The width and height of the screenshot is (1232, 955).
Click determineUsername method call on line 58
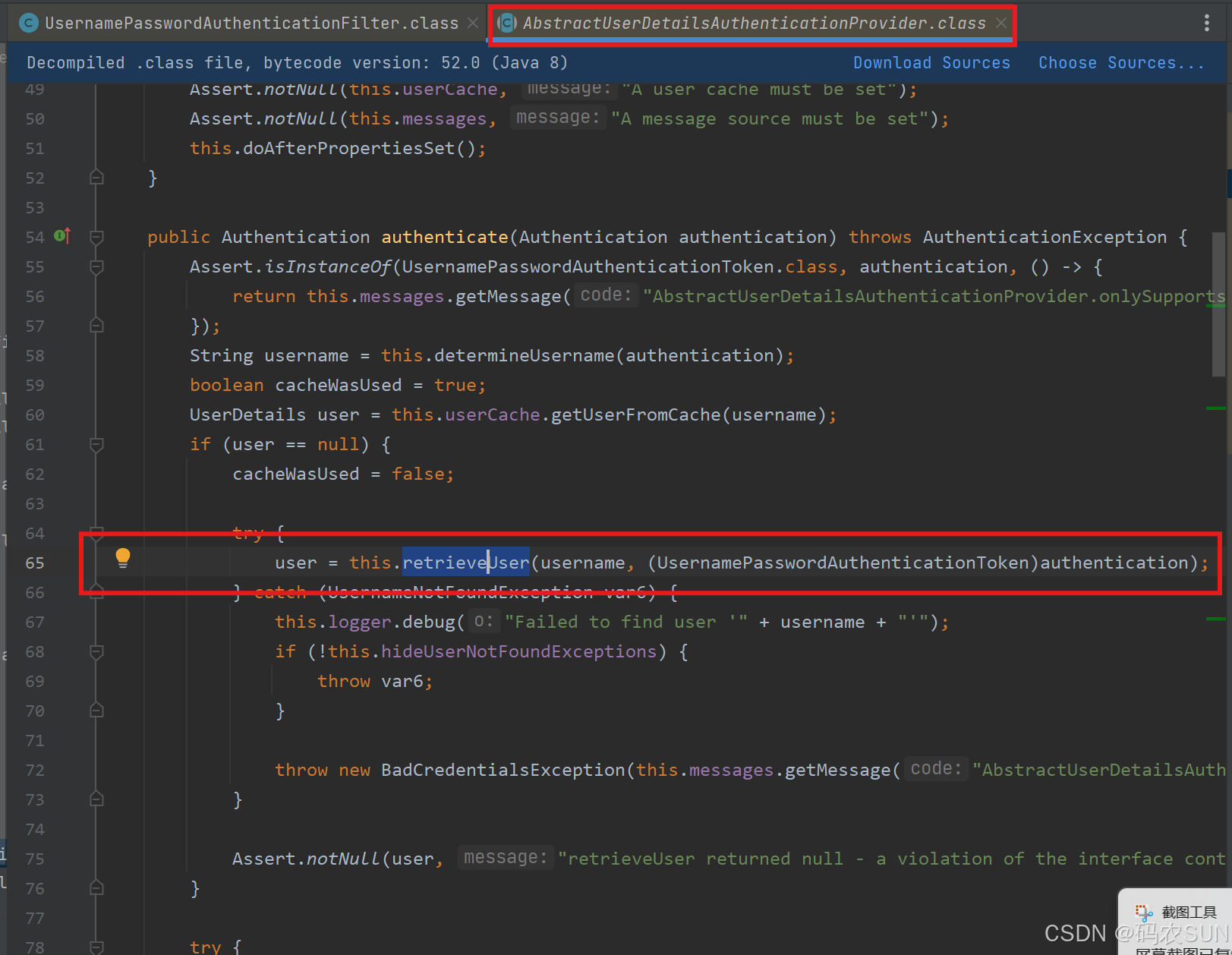(x=525, y=355)
